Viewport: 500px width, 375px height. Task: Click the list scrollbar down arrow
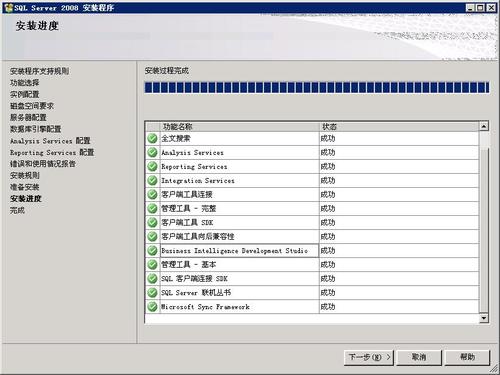coord(484,318)
